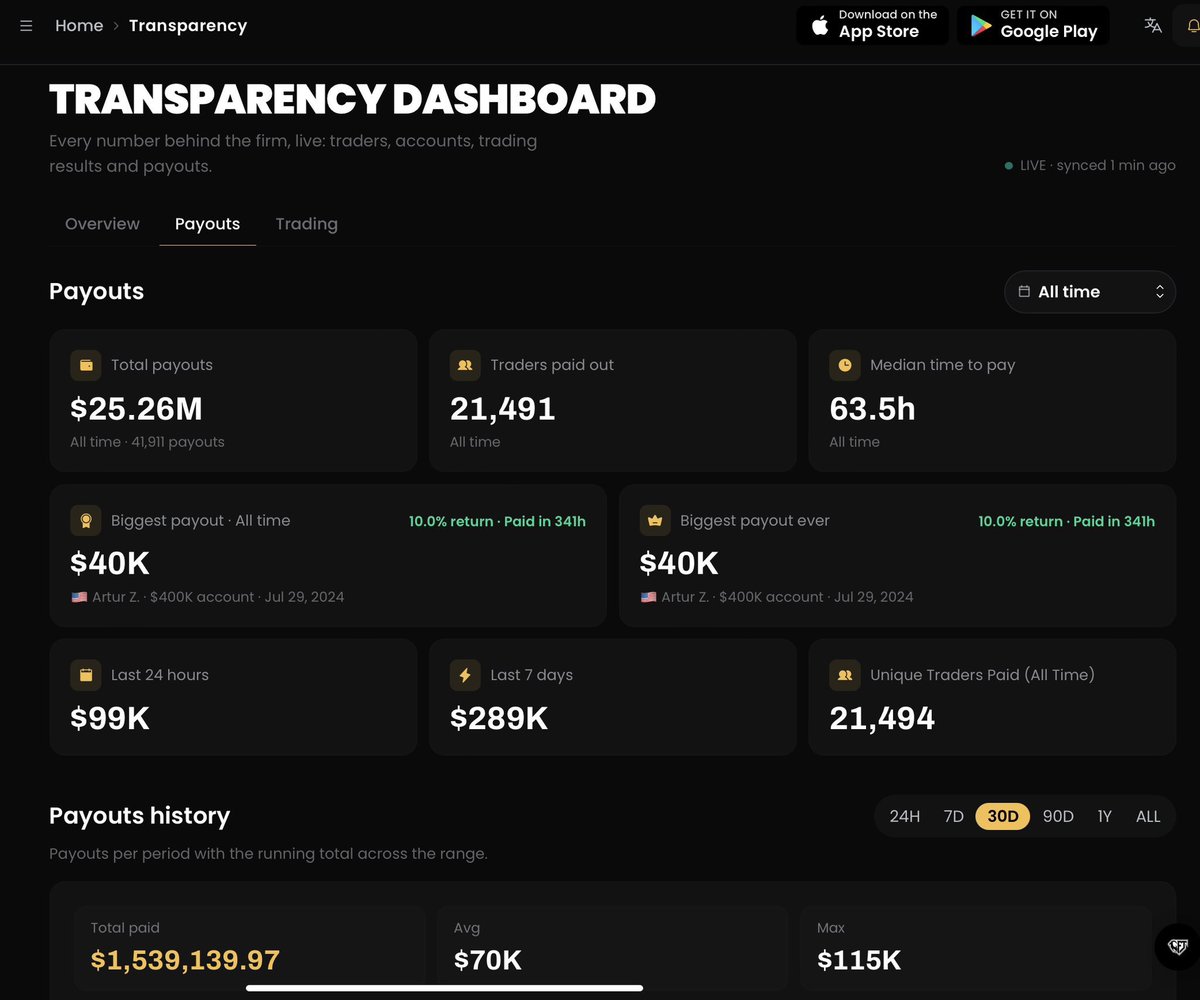The image size is (1200, 1000).
Task: Get it on Google Play button
Action: (1033, 26)
